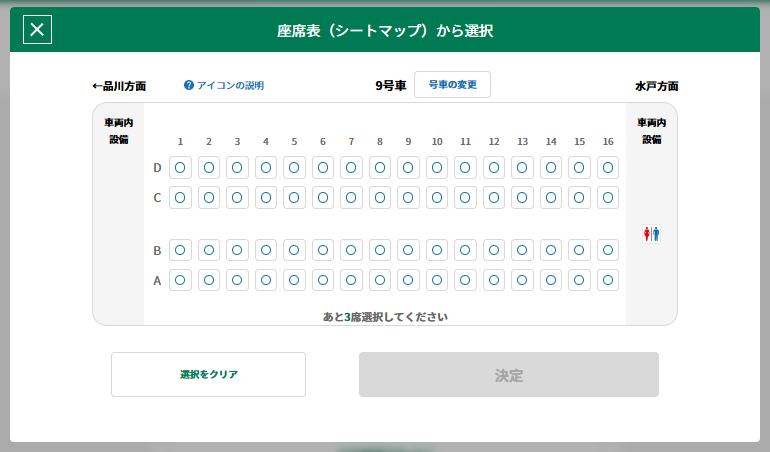This screenshot has height=452, width=770.
Task: Select seat 9A
Action: click(408, 280)
